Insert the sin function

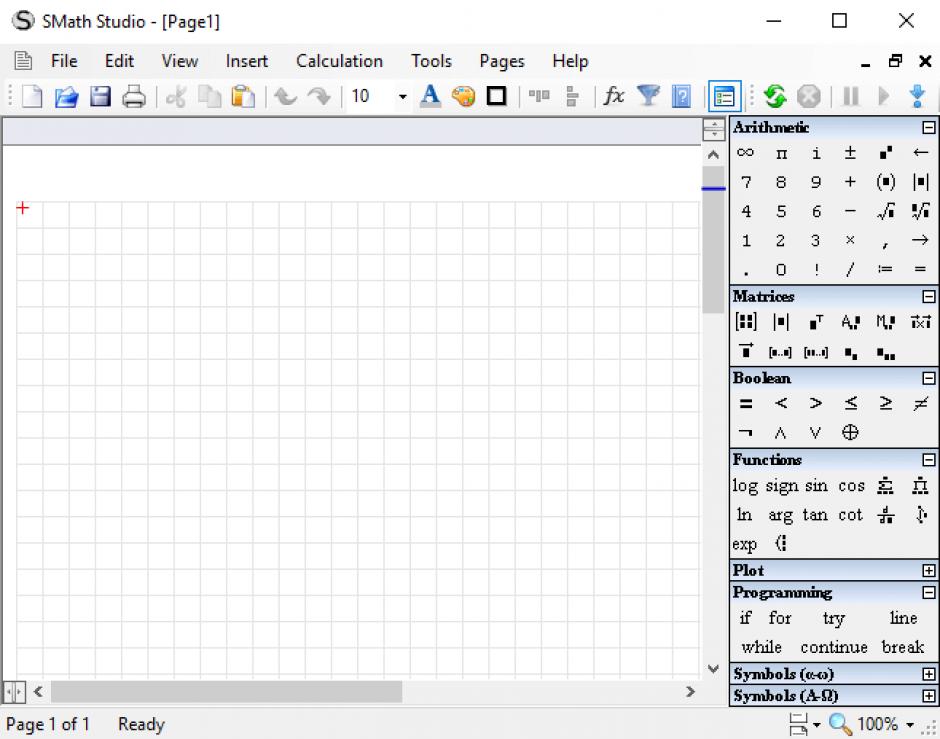point(816,486)
